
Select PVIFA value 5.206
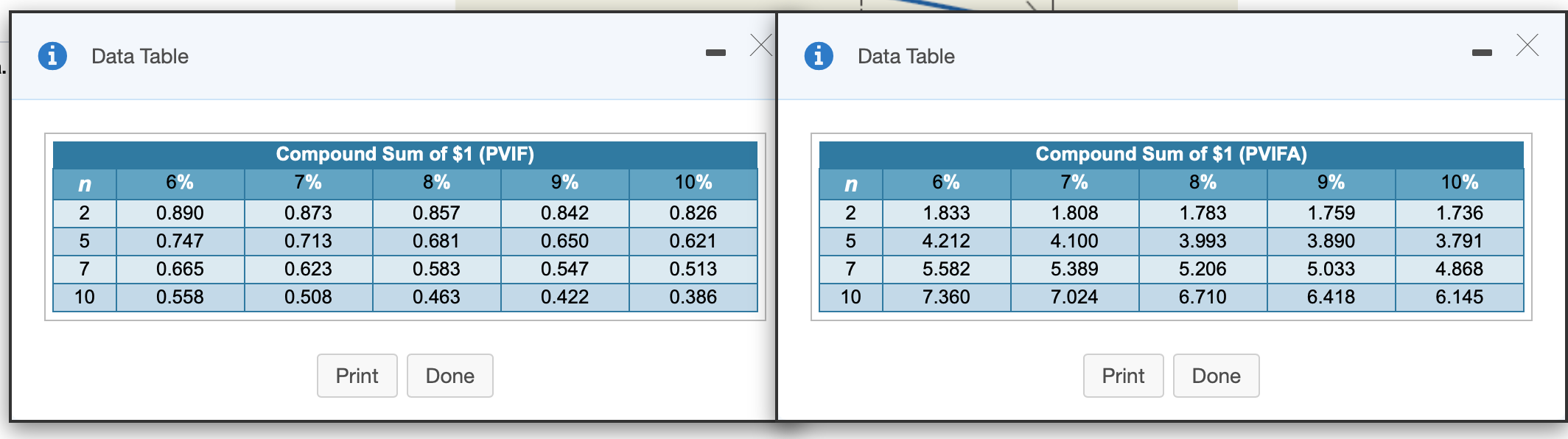pyautogui.click(x=1203, y=269)
